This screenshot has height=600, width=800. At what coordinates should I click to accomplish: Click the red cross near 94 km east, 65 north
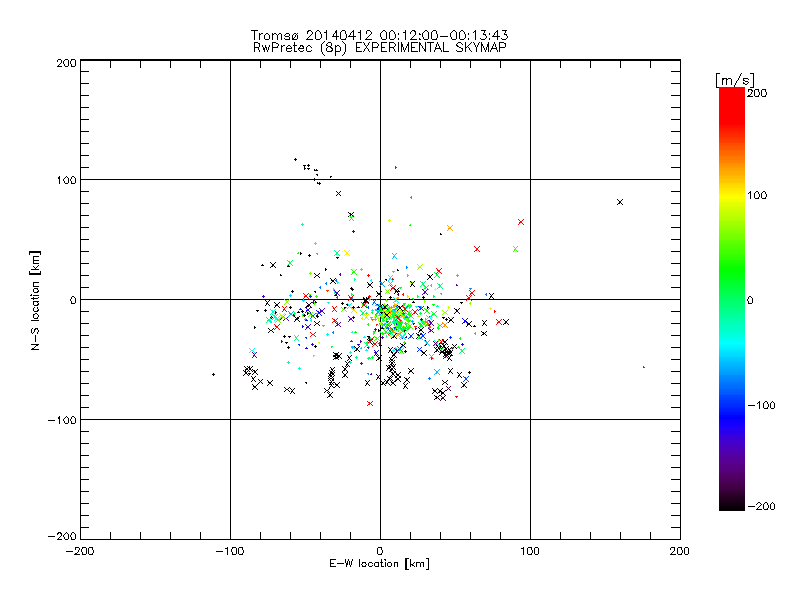coord(521,222)
